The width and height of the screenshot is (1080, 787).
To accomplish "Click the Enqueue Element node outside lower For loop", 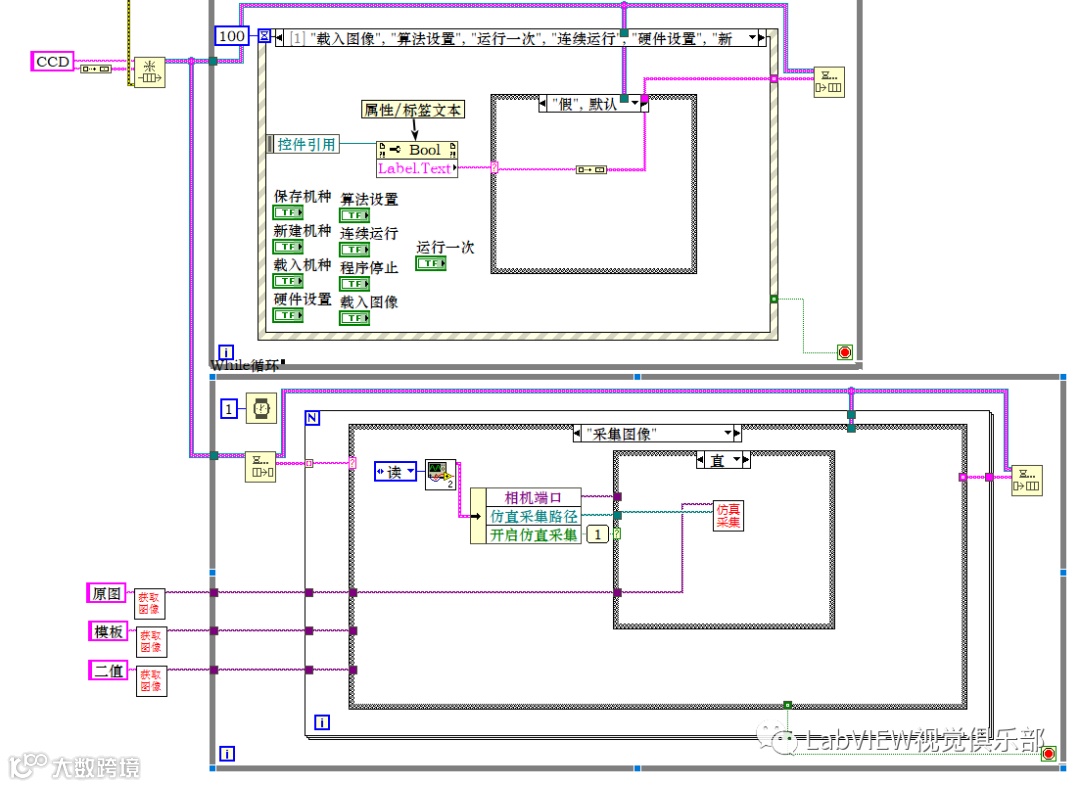I will point(1027,481).
